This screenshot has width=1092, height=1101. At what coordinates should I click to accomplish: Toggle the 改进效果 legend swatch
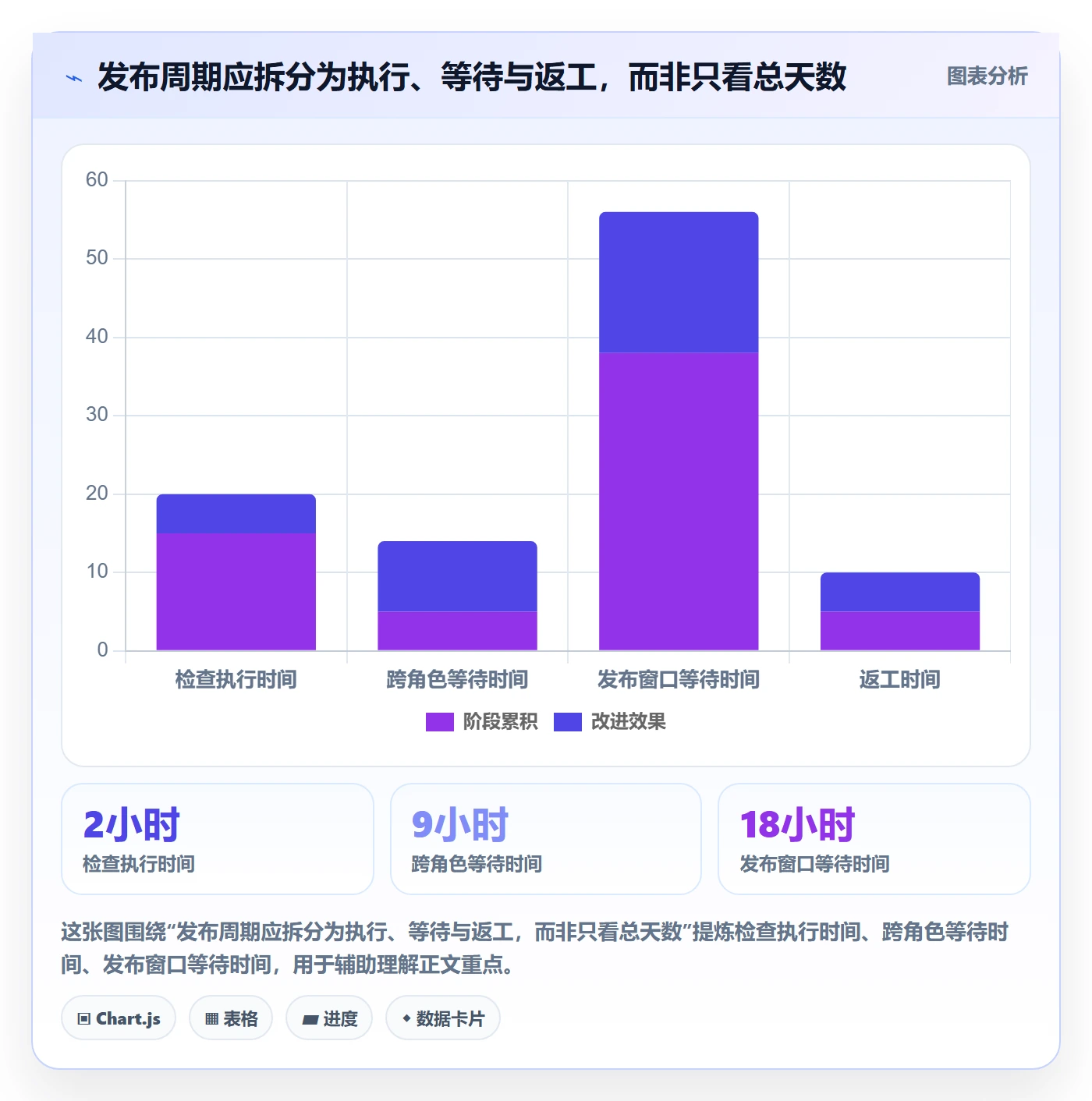(568, 722)
